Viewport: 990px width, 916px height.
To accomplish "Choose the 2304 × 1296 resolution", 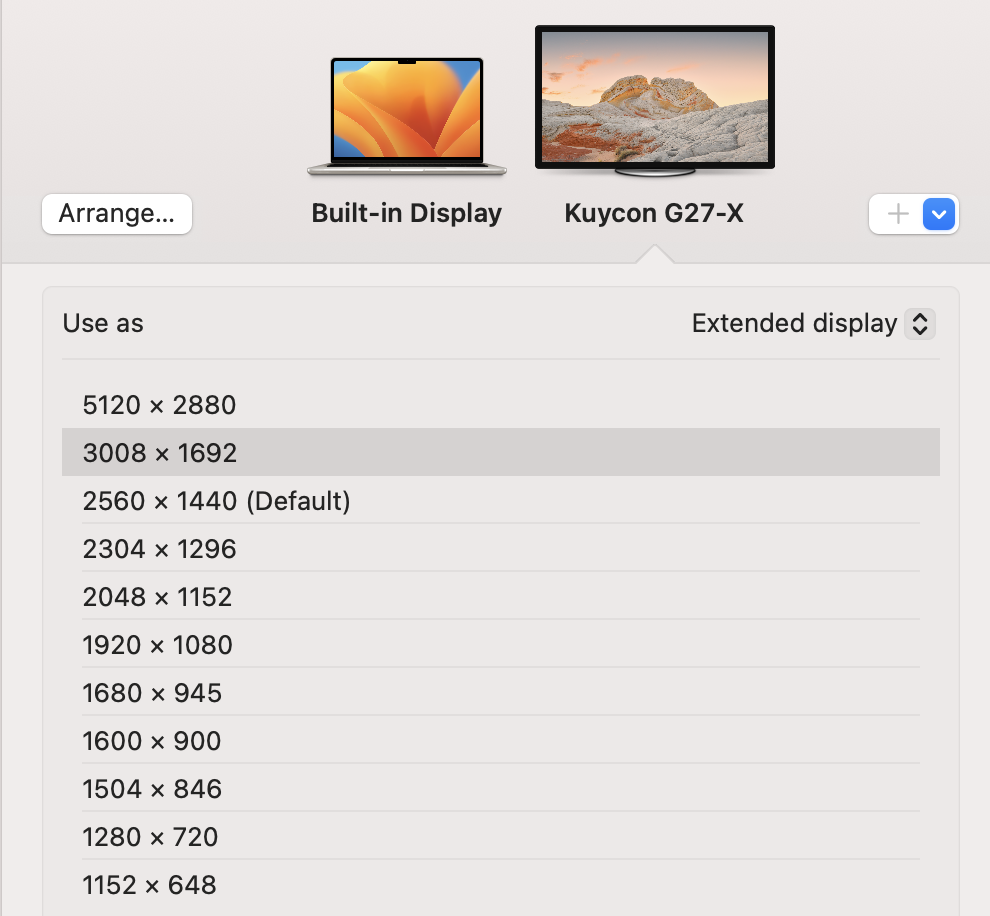I will [501, 548].
